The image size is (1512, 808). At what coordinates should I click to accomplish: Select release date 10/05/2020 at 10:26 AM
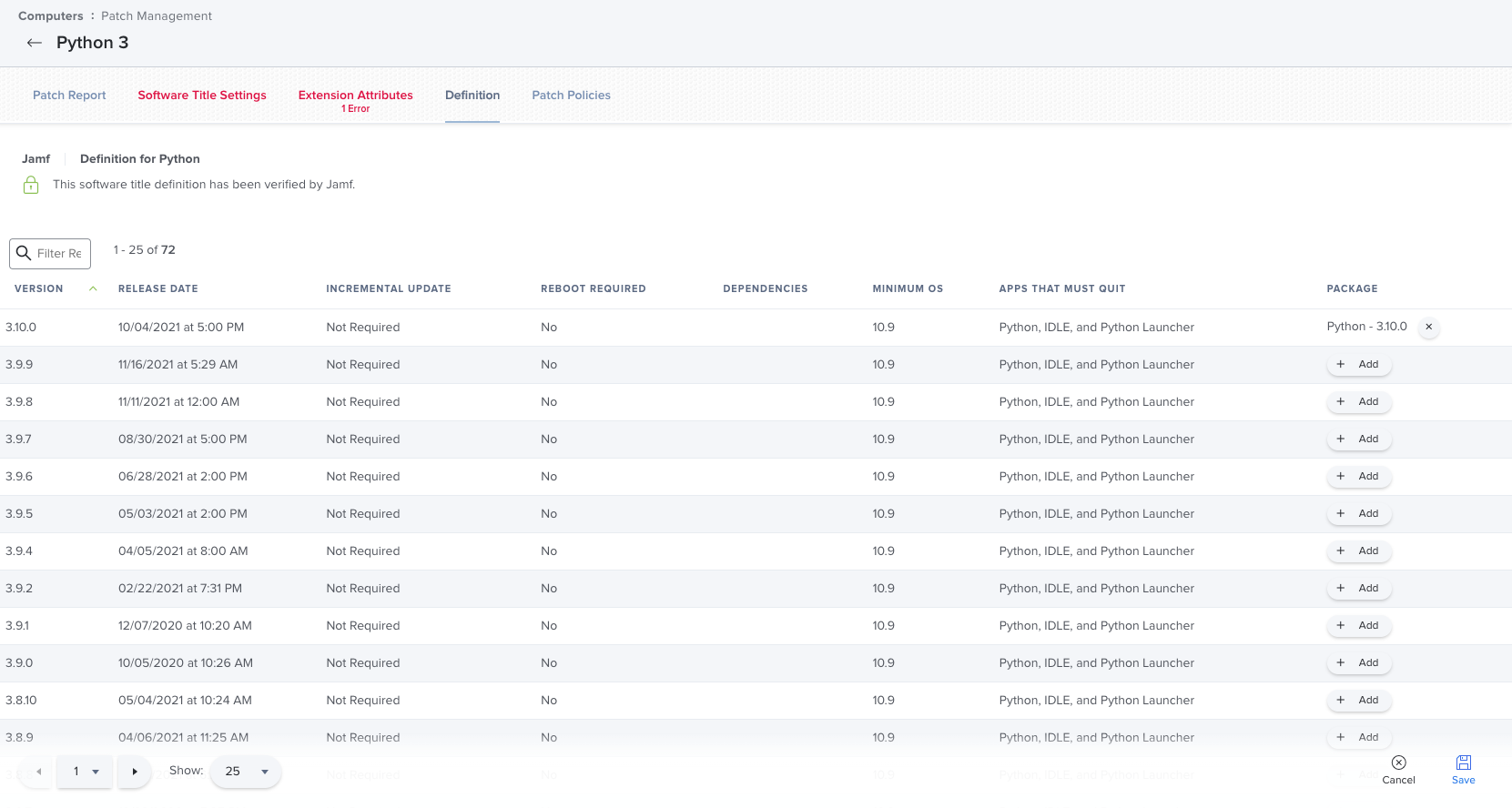[186, 662]
